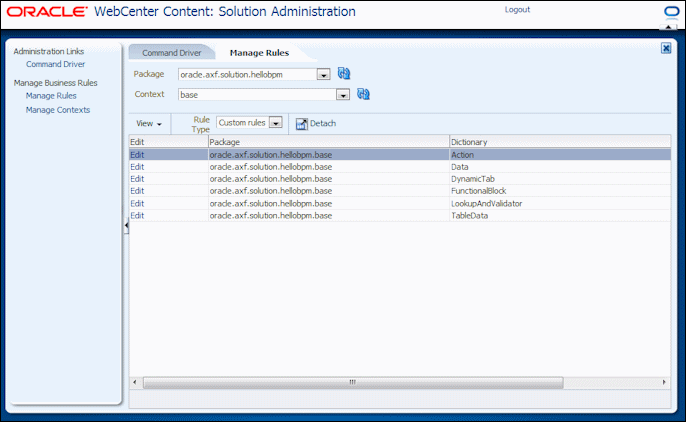This screenshot has height=422, width=686.
Task: Open Command Driver link in sidebar
Action: [x=56, y=64]
